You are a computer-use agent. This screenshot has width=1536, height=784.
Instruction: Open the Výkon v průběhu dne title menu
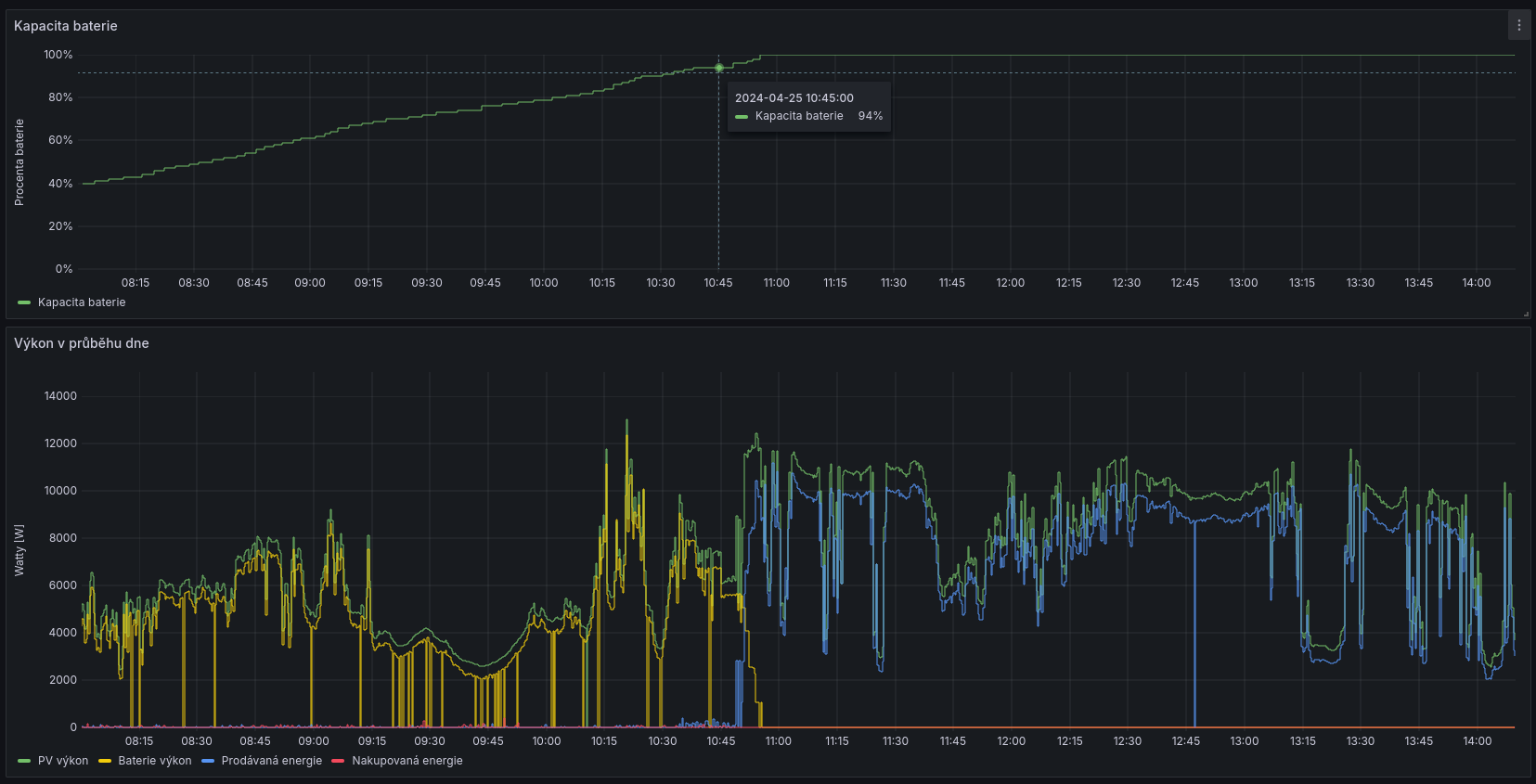pyautogui.click(x=82, y=343)
